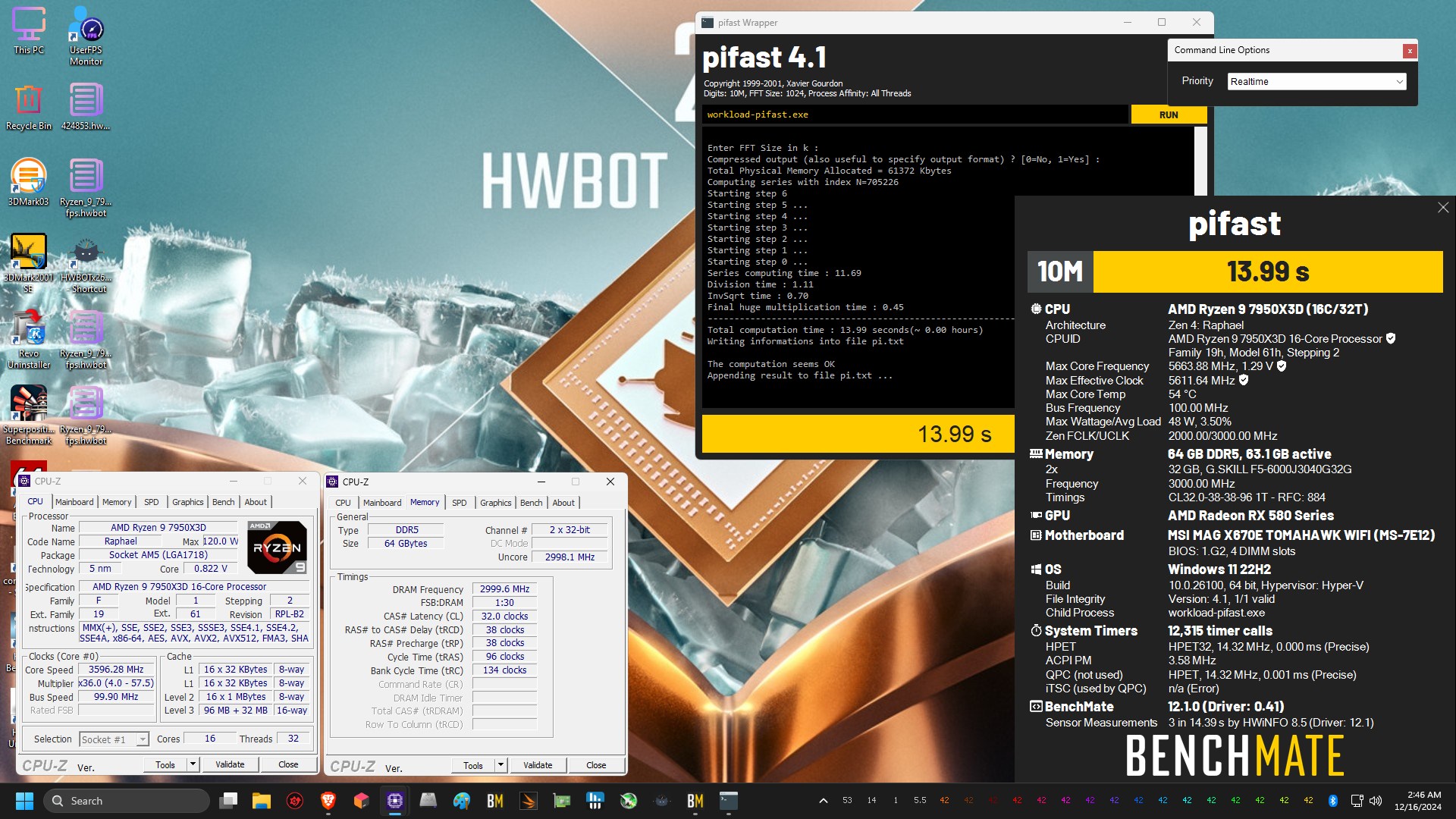Open UserFPS Monitor desktop shortcut

86,35
